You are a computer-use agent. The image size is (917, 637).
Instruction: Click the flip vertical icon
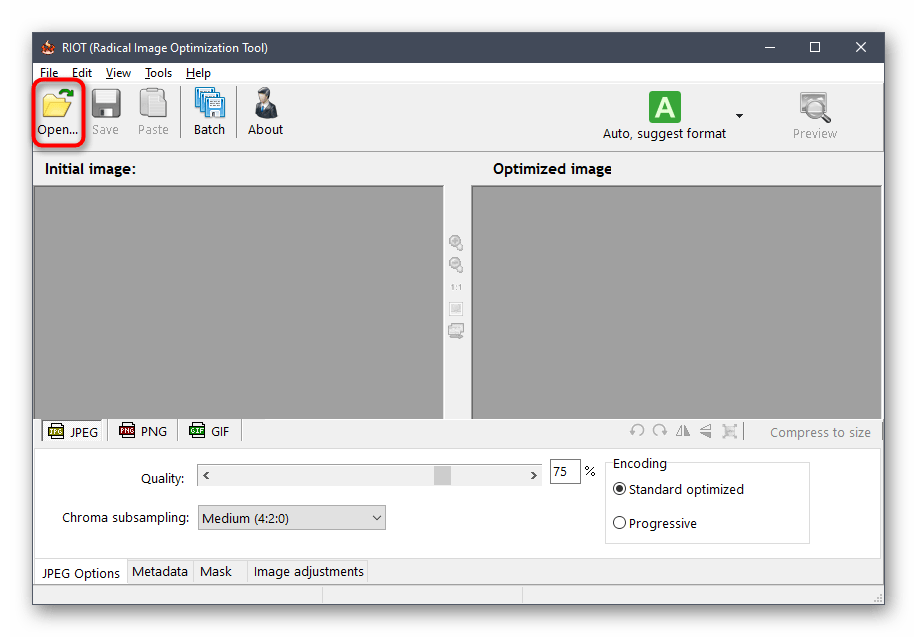coord(706,431)
